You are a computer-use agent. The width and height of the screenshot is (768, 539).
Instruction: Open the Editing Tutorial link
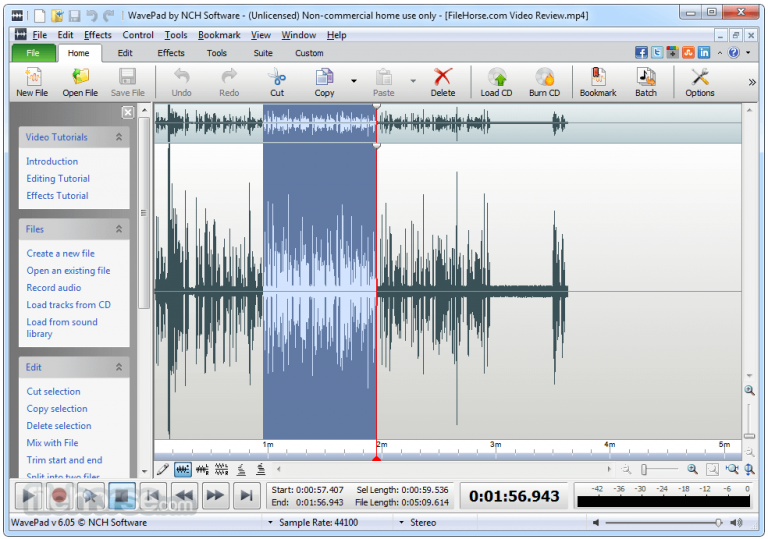pyautogui.click(x=58, y=178)
